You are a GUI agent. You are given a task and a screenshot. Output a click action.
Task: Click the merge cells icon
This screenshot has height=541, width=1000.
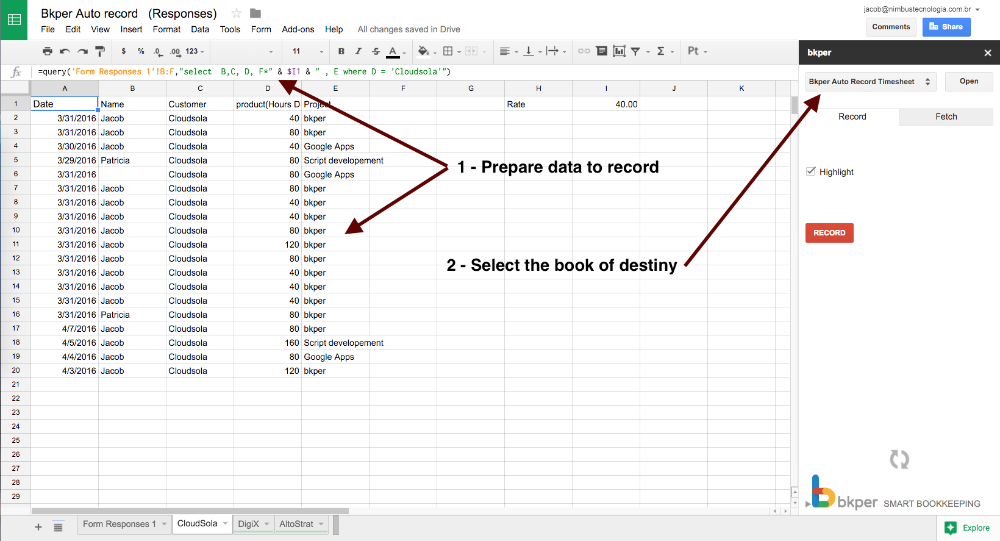473,51
